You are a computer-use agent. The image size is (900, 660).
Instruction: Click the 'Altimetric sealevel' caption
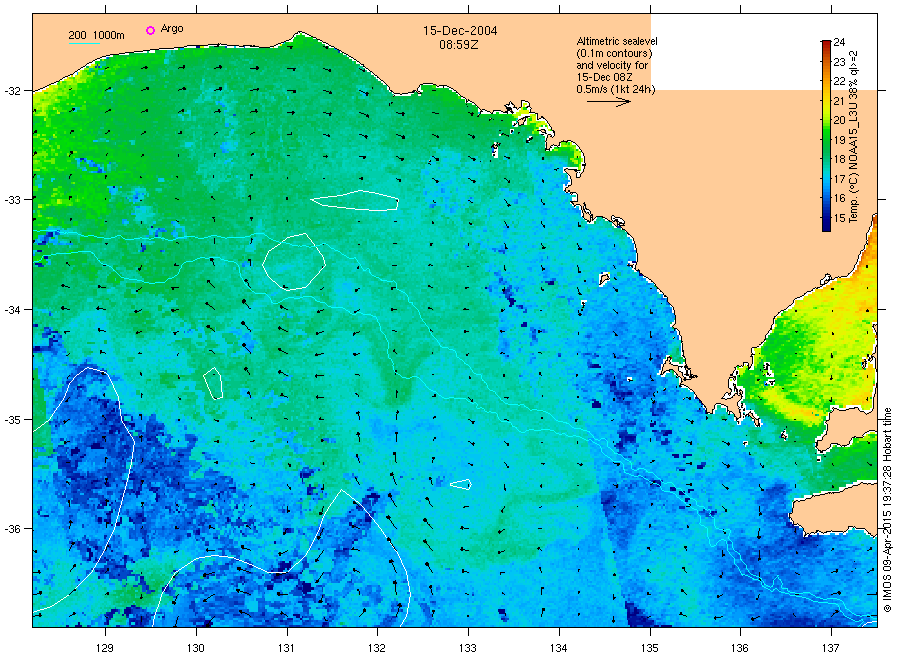coord(617,41)
